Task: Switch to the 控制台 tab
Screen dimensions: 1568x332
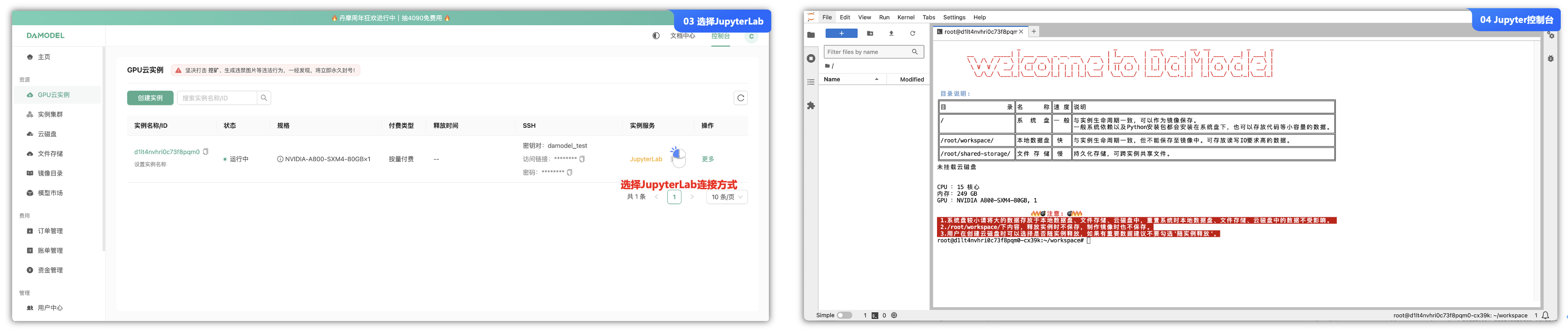Action: [x=720, y=36]
